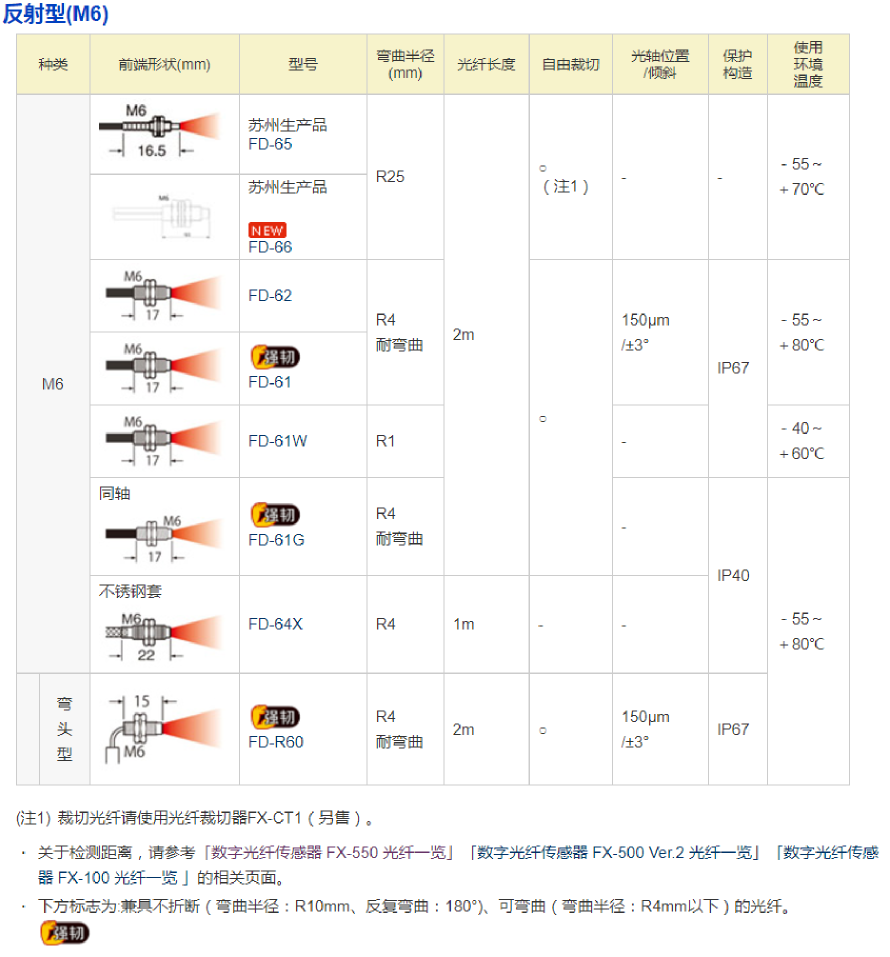Click the coaxial FD-61G fiber image

click(164, 535)
